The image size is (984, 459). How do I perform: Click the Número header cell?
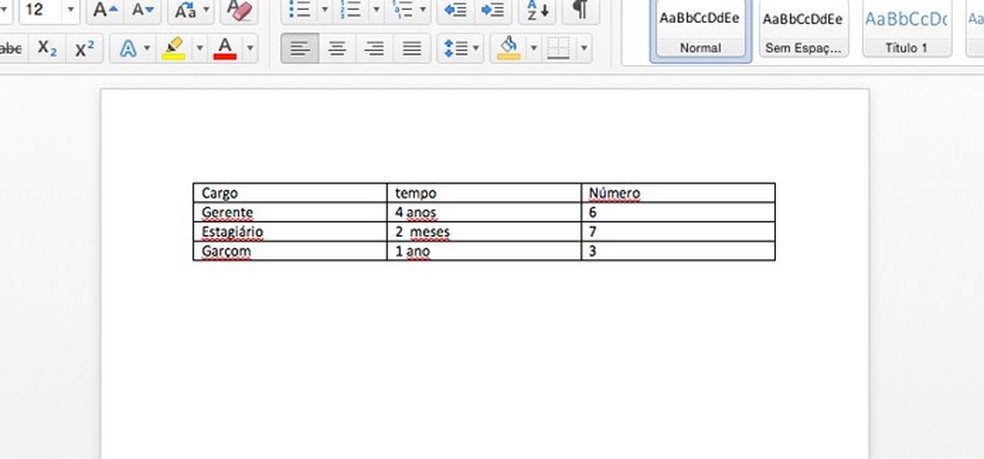click(678, 193)
